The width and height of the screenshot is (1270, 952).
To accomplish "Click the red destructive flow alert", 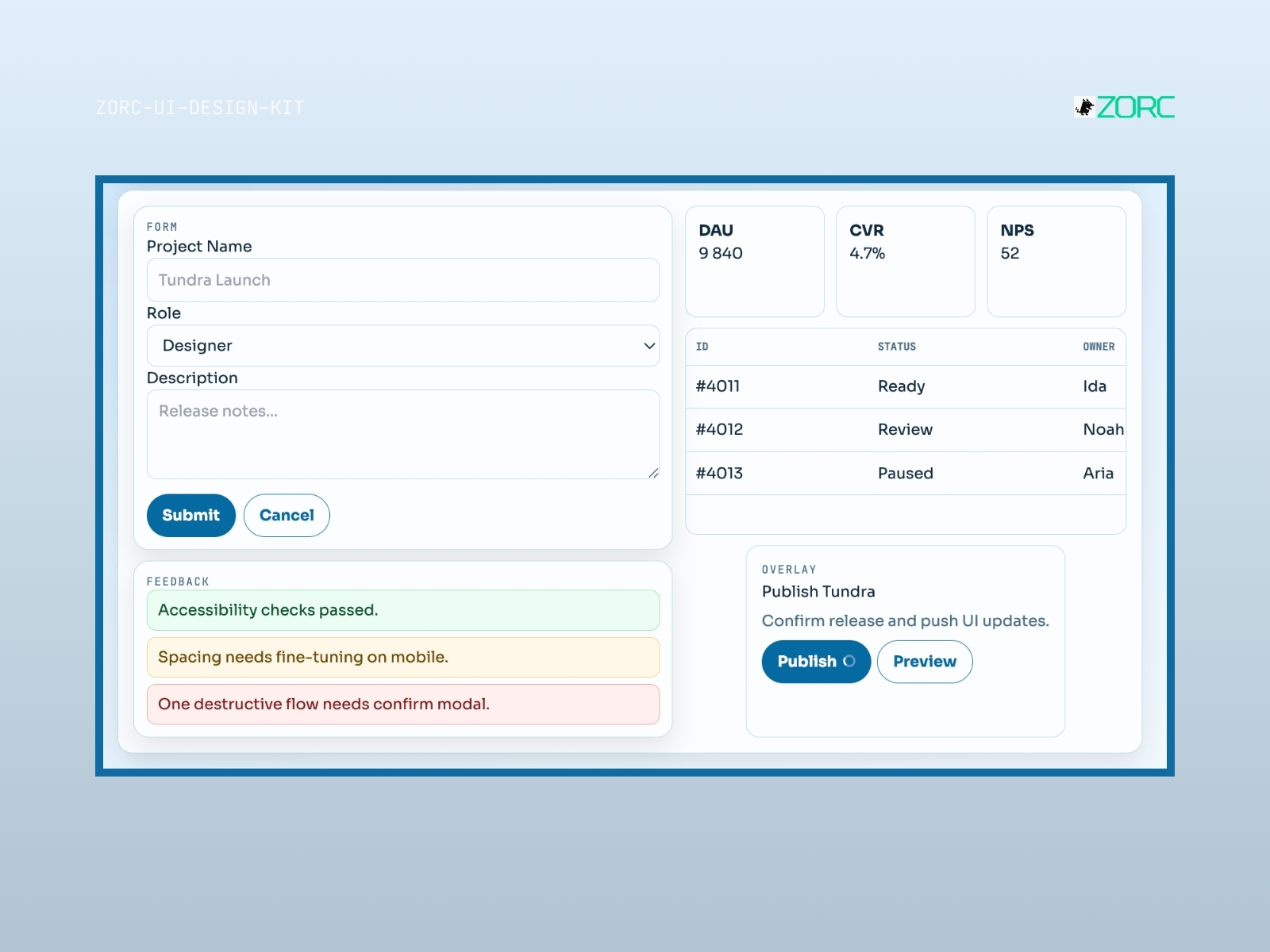I will [x=403, y=704].
